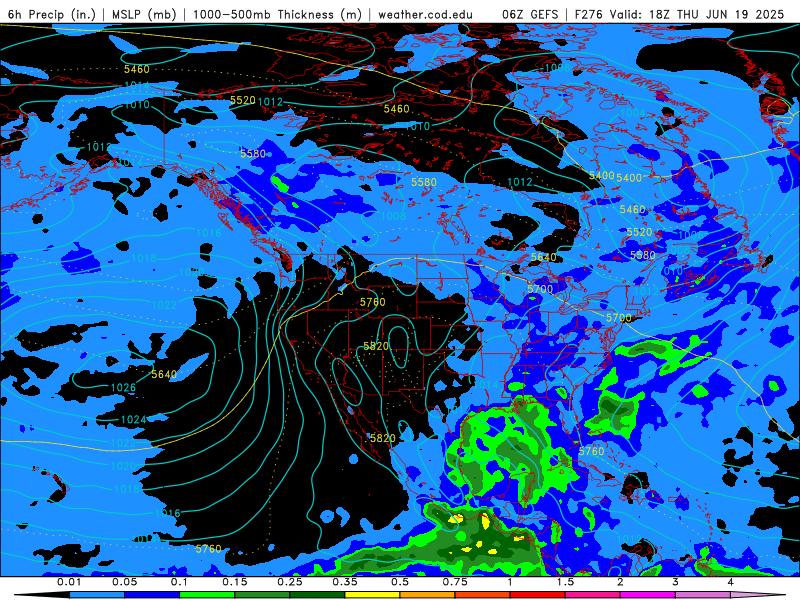800x600 pixels.
Task: Select the 0.75 label on the color scale
Action: 455,582
